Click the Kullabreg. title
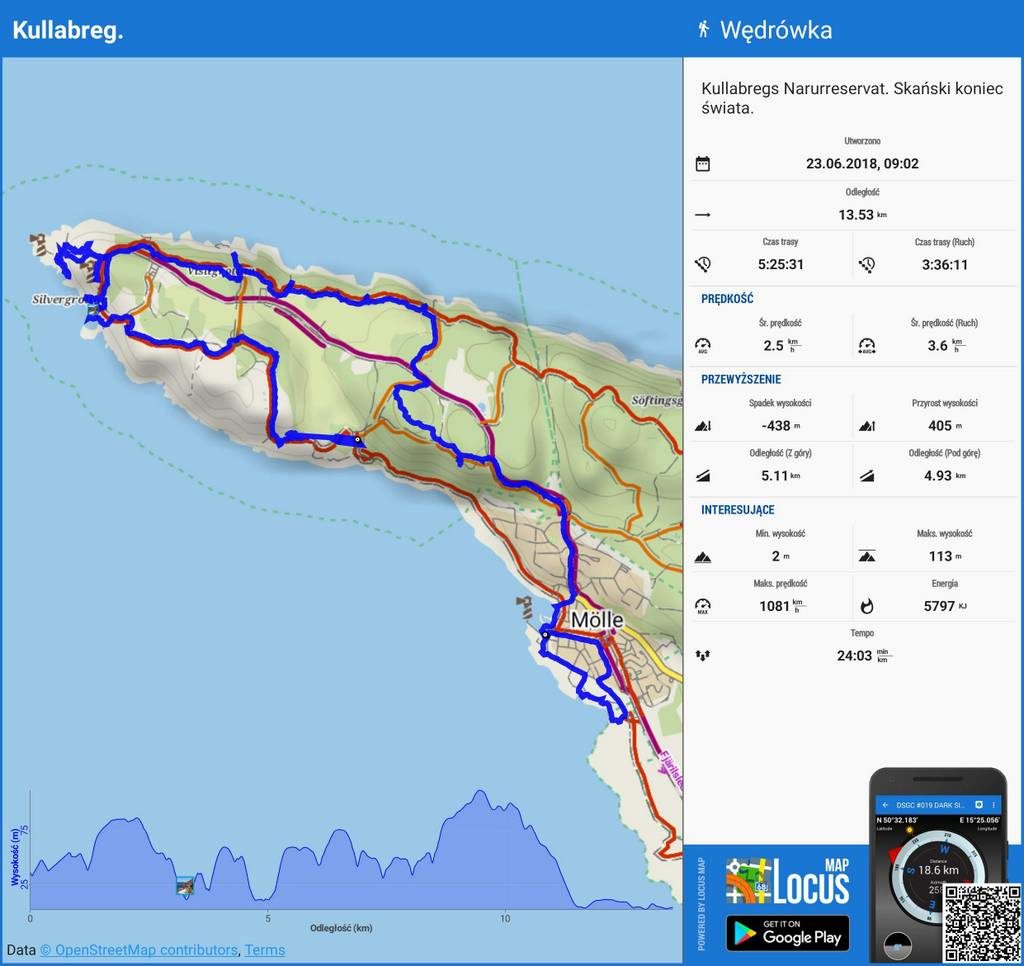 tap(68, 30)
